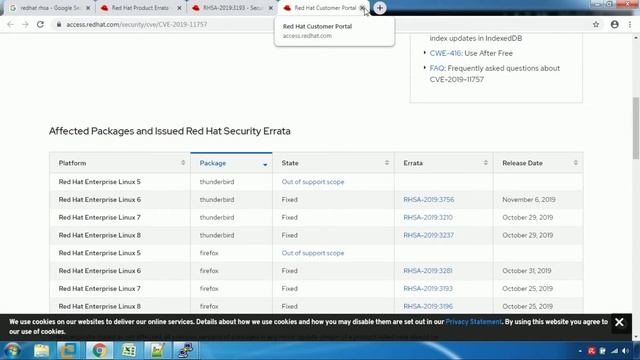Screen dimensions: 640x360
Task: Click Out of support scope for firefox
Action: click(313, 253)
